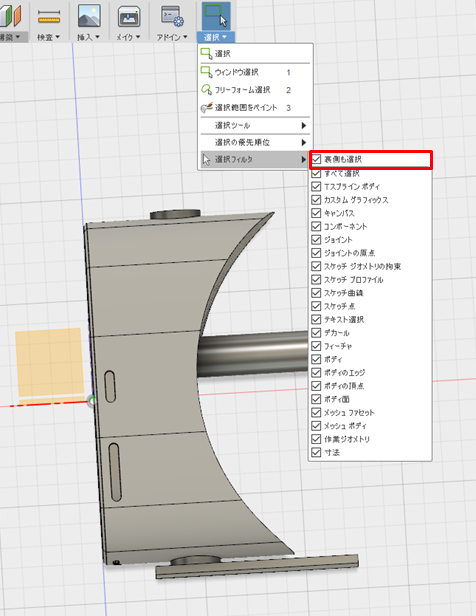The width and height of the screenshot is (476, 616).
Task: Click the 挿入 (Insert) picture icon
Action: 89,16
